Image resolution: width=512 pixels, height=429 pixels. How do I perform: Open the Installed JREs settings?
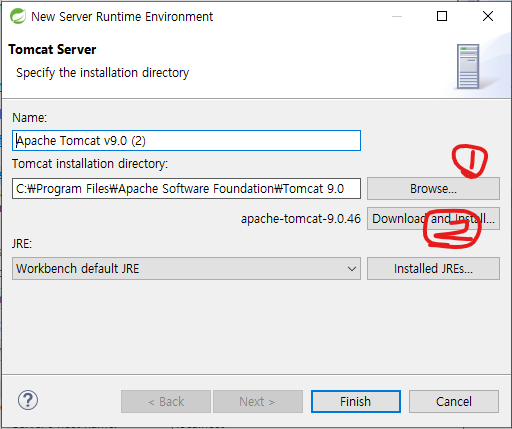(x=433, y=269)
